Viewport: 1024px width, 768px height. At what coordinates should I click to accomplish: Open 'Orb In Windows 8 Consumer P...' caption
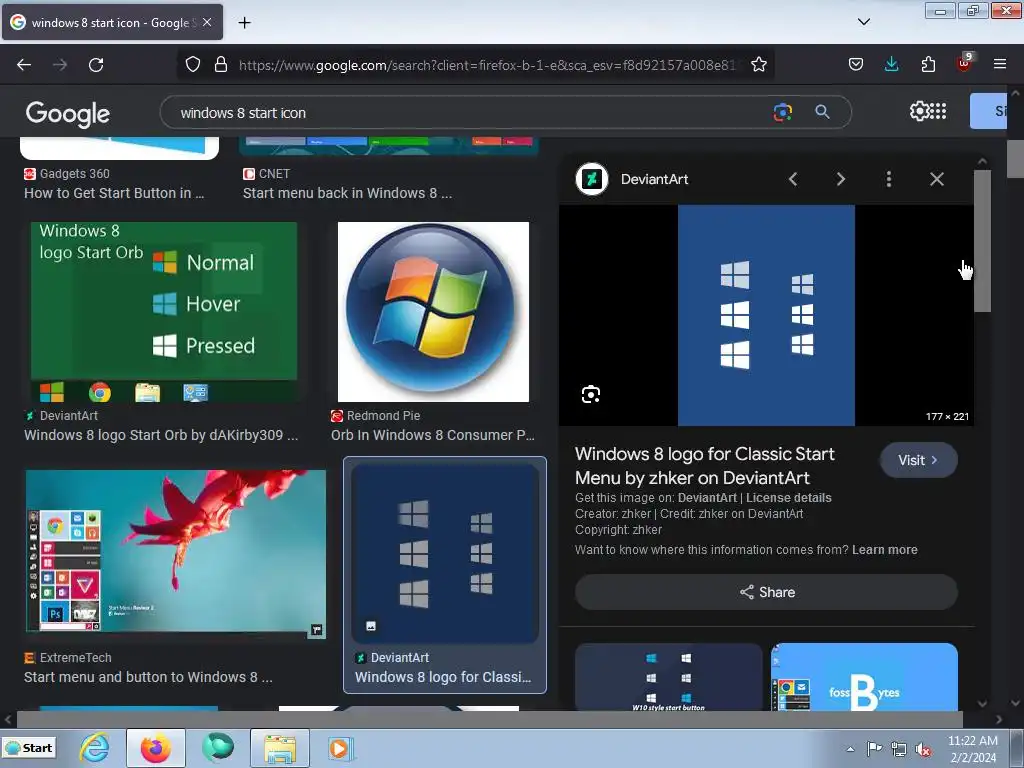click(x=433, y=435)
